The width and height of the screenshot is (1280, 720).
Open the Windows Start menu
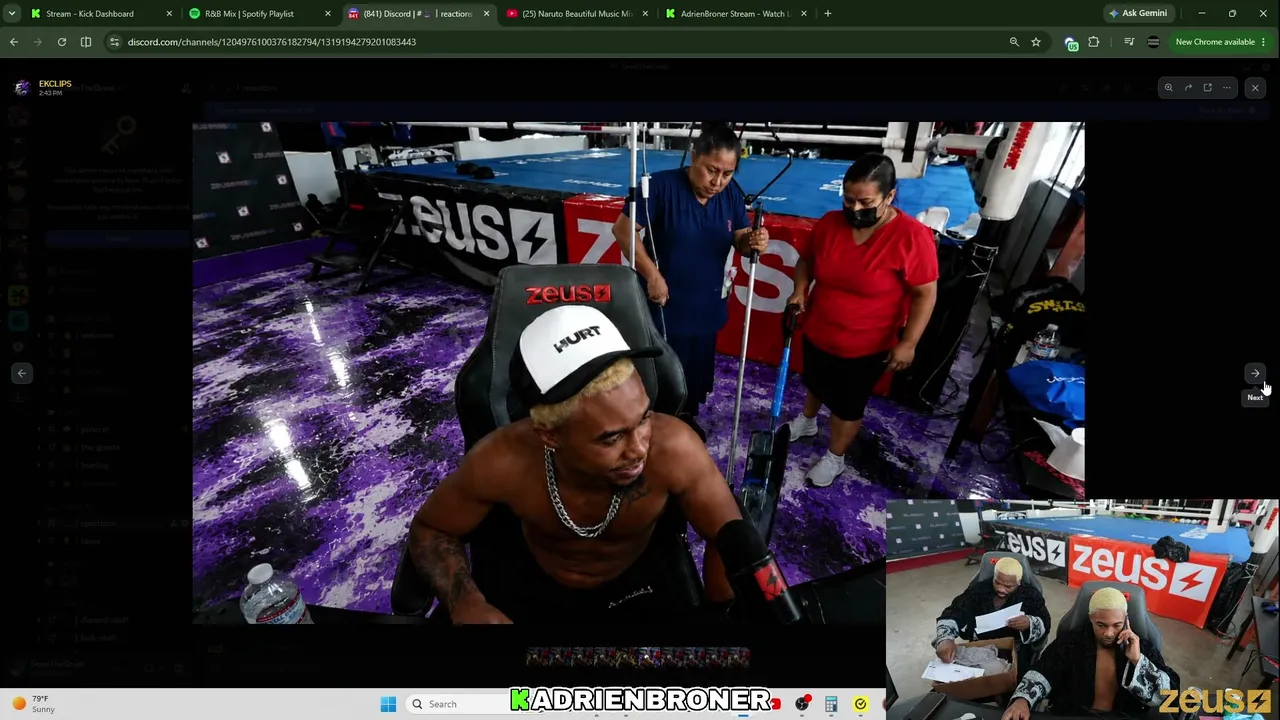click(x=388, y=704)
